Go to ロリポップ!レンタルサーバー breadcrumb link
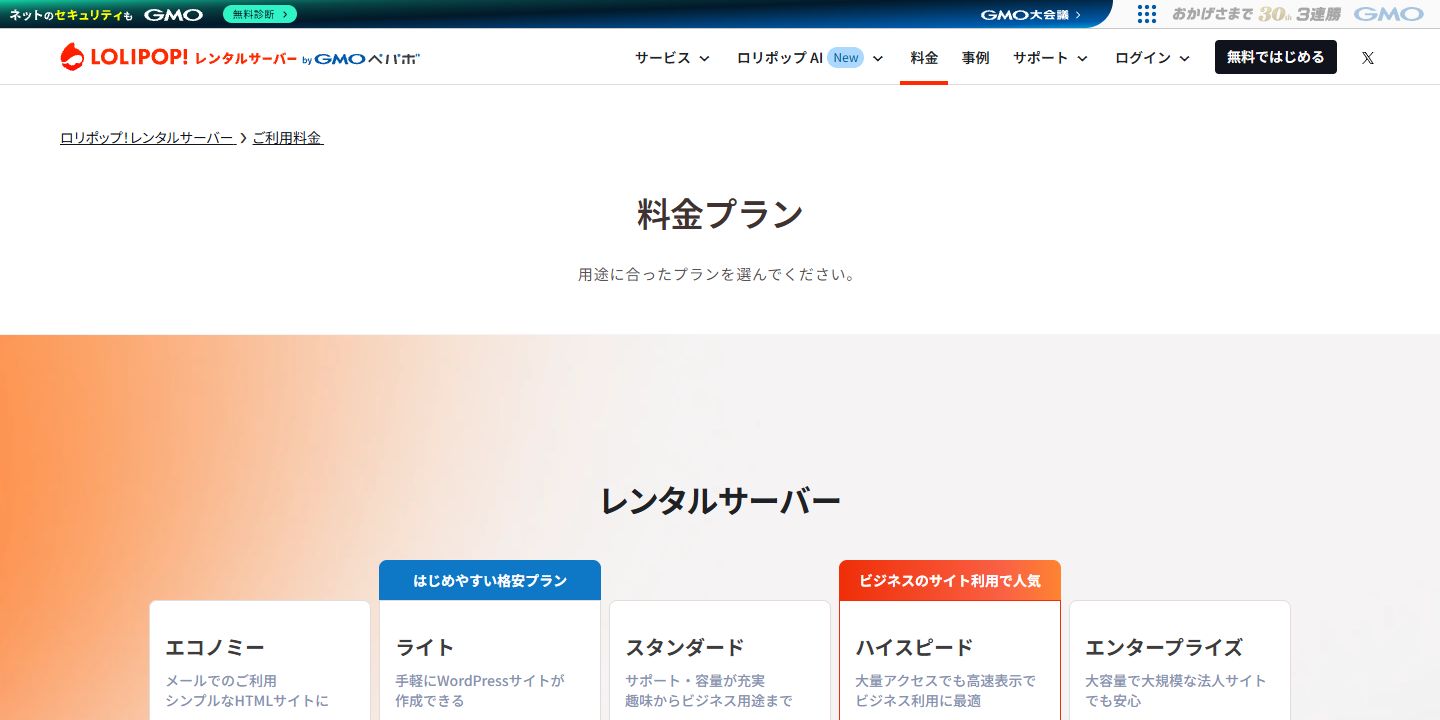 (147, 138)
